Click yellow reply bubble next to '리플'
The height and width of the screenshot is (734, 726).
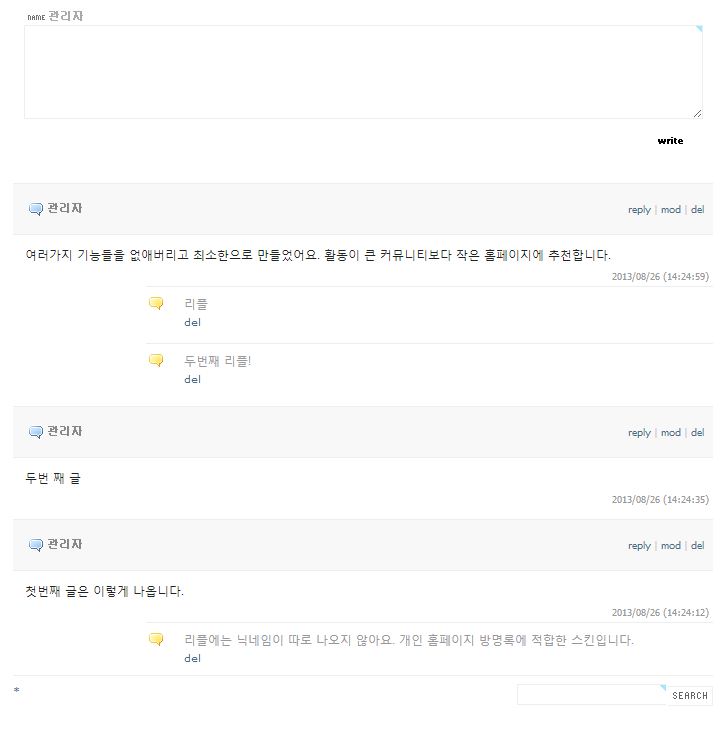point(156,304)
